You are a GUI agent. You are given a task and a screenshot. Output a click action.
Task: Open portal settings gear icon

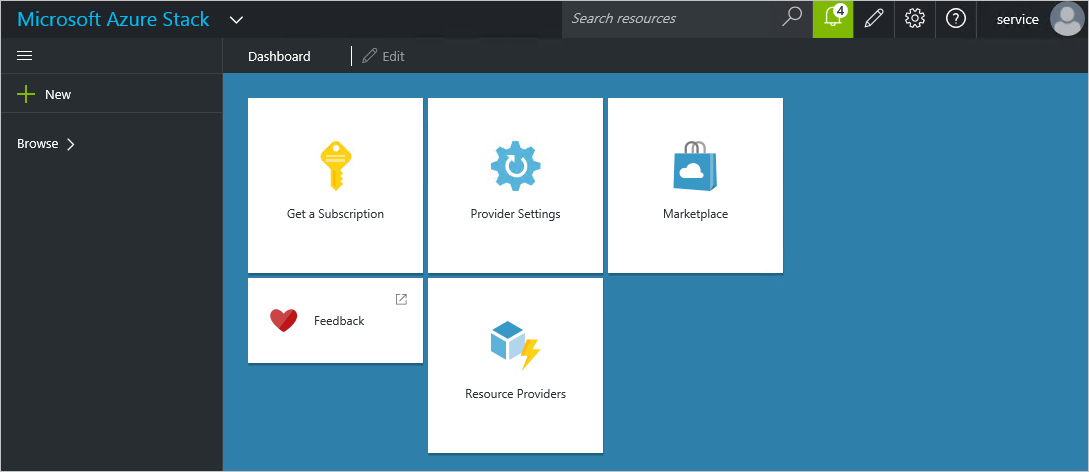click(x=915, y=19)
